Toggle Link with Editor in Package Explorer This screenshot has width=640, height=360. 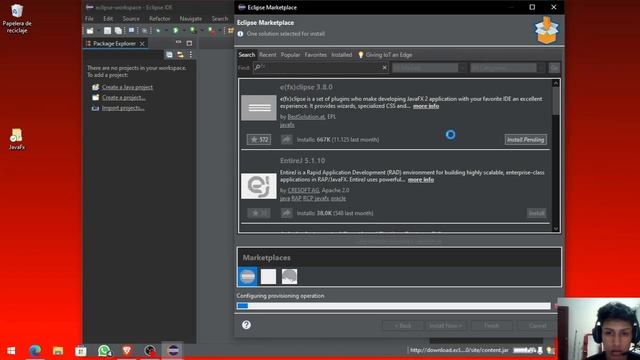[180, 55]
